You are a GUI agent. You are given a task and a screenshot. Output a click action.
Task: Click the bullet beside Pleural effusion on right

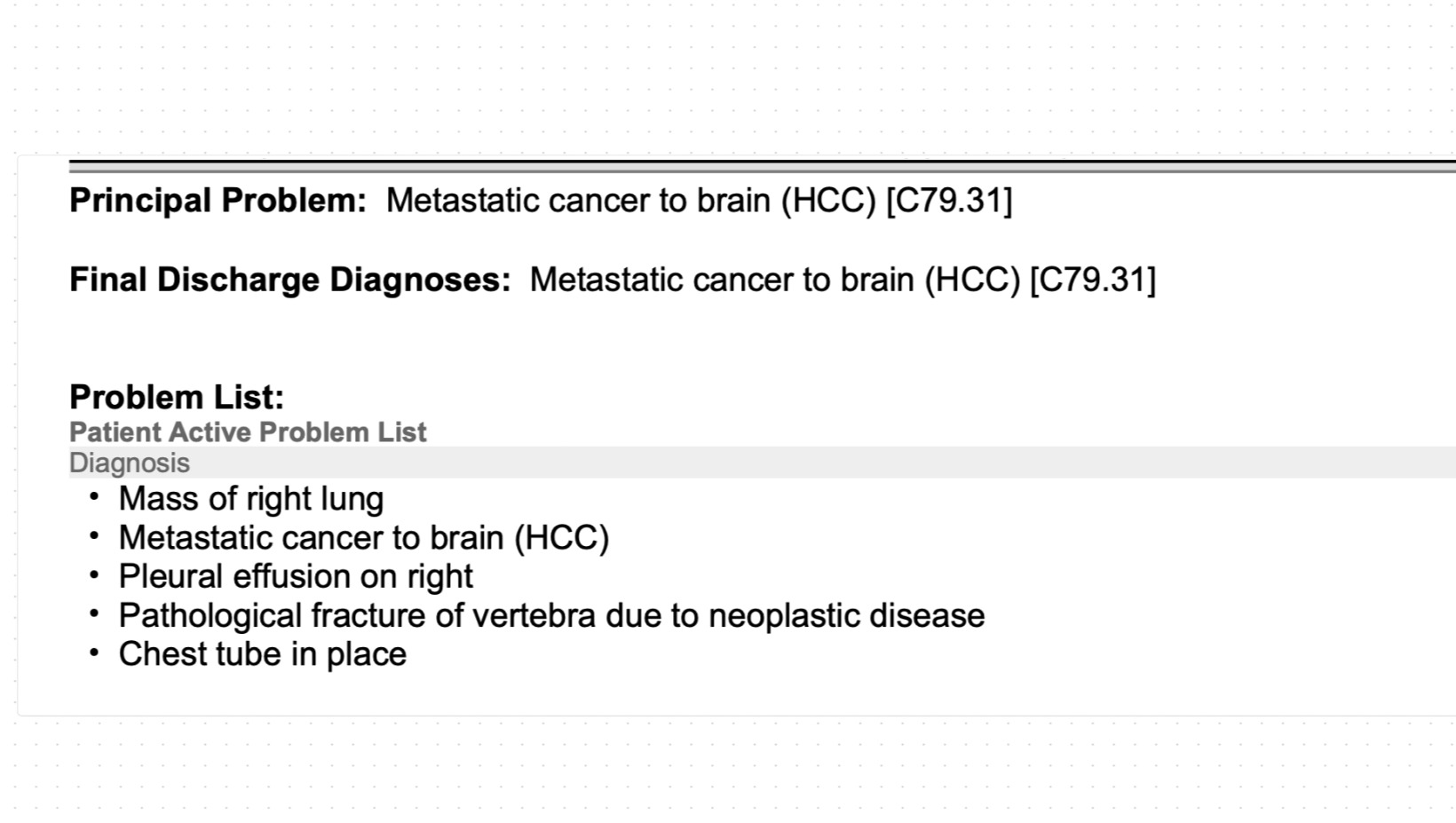(x=94, y=575)
